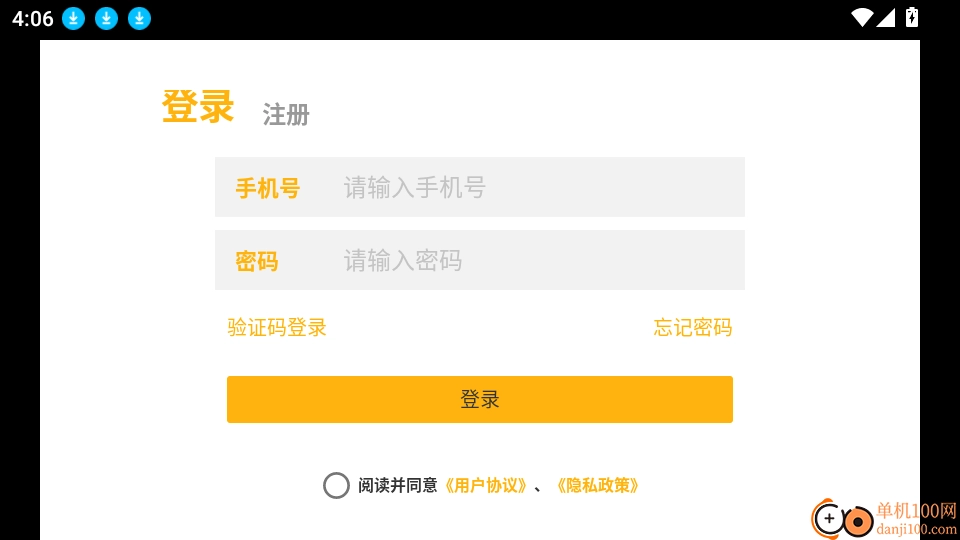Screen dimensions: 960x540
Task: Check the agree-to-terms circle checkbox
Action: (336, 485)
